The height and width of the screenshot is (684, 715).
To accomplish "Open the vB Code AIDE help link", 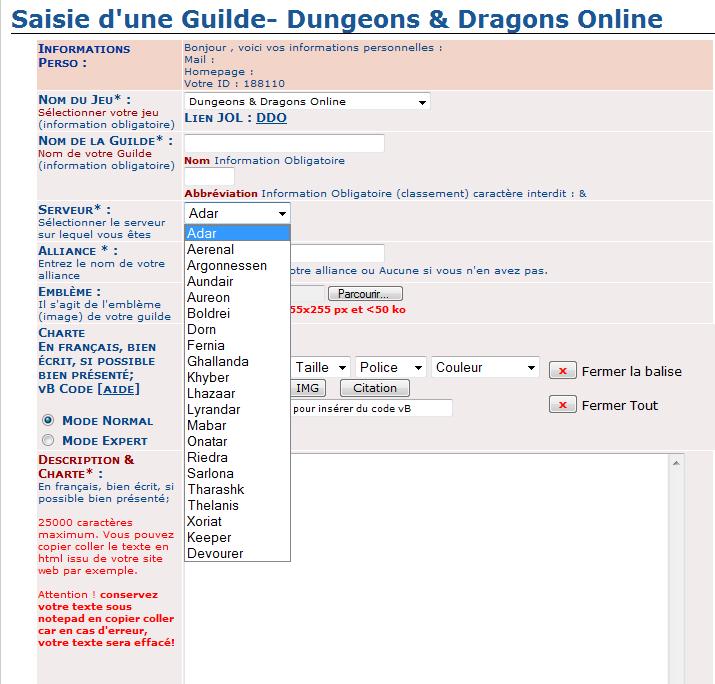I will tap(119, 389).
